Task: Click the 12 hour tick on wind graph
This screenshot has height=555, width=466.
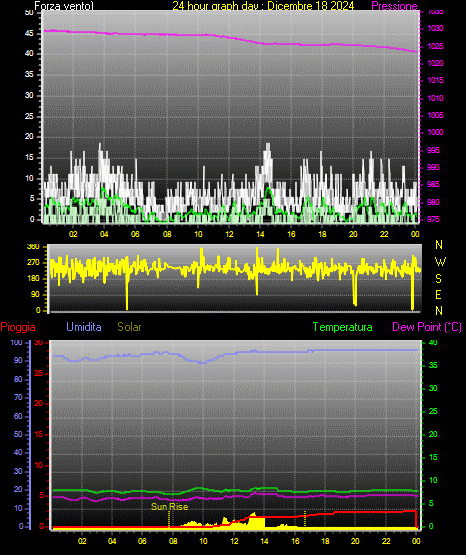Action: pos(229,234)
